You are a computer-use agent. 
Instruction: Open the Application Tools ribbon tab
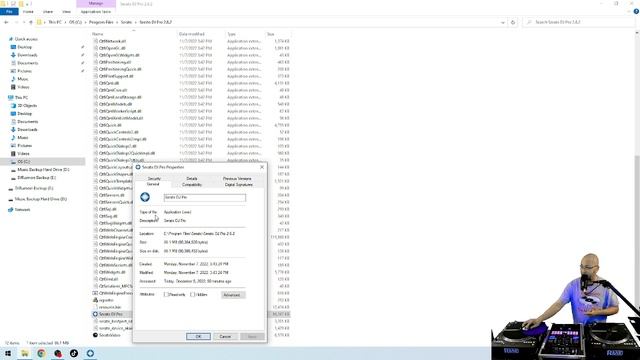96,11
